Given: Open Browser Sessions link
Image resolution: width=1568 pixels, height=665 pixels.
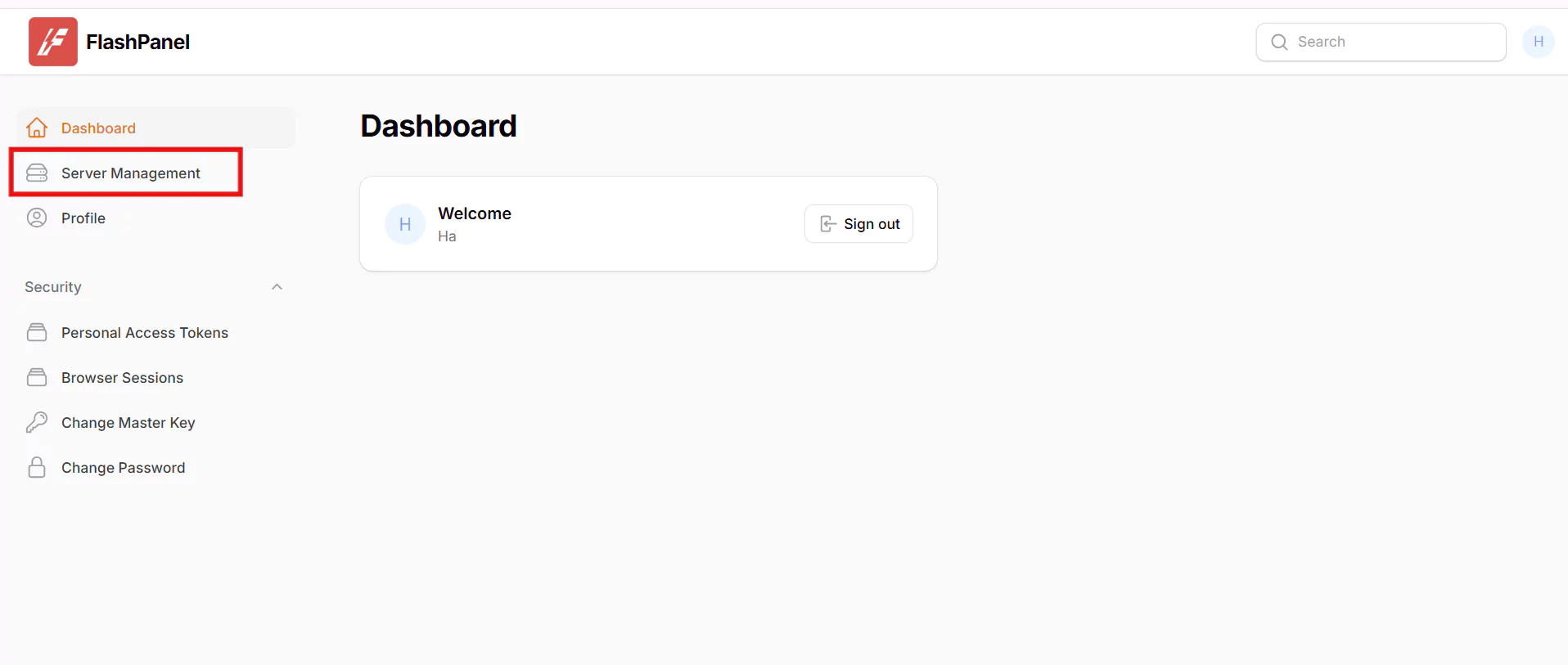Looking at the screenshot, I should [122, 378].
